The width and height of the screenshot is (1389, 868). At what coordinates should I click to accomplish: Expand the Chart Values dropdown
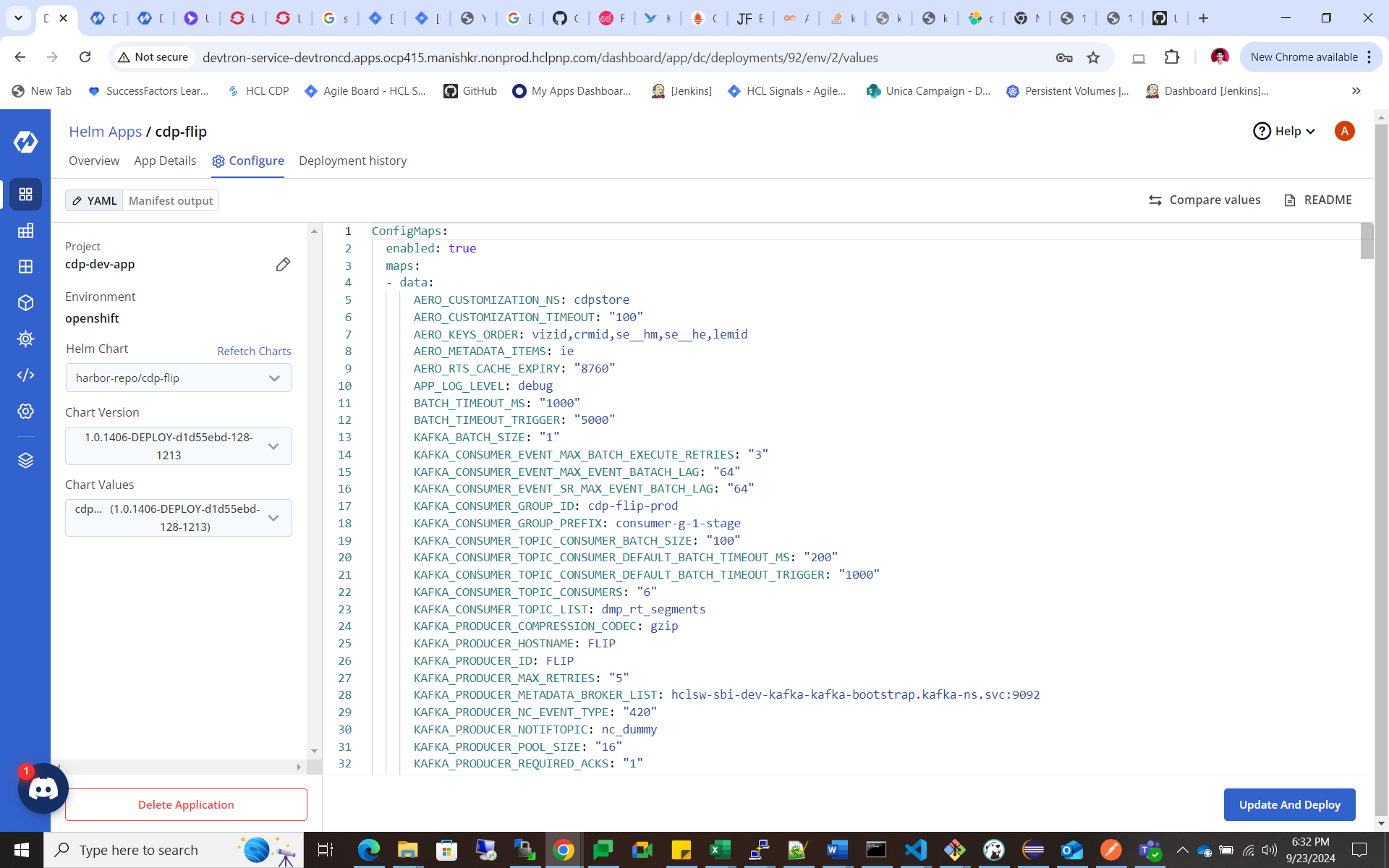[x=178, y=518]
